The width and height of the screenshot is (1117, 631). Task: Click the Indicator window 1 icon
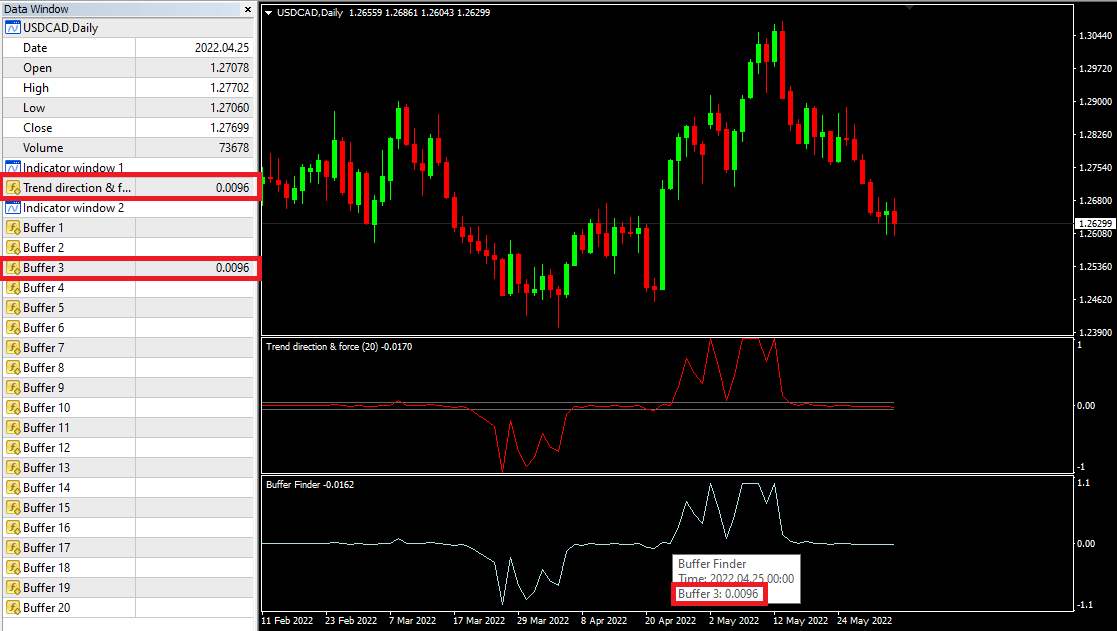coord(13,168)
